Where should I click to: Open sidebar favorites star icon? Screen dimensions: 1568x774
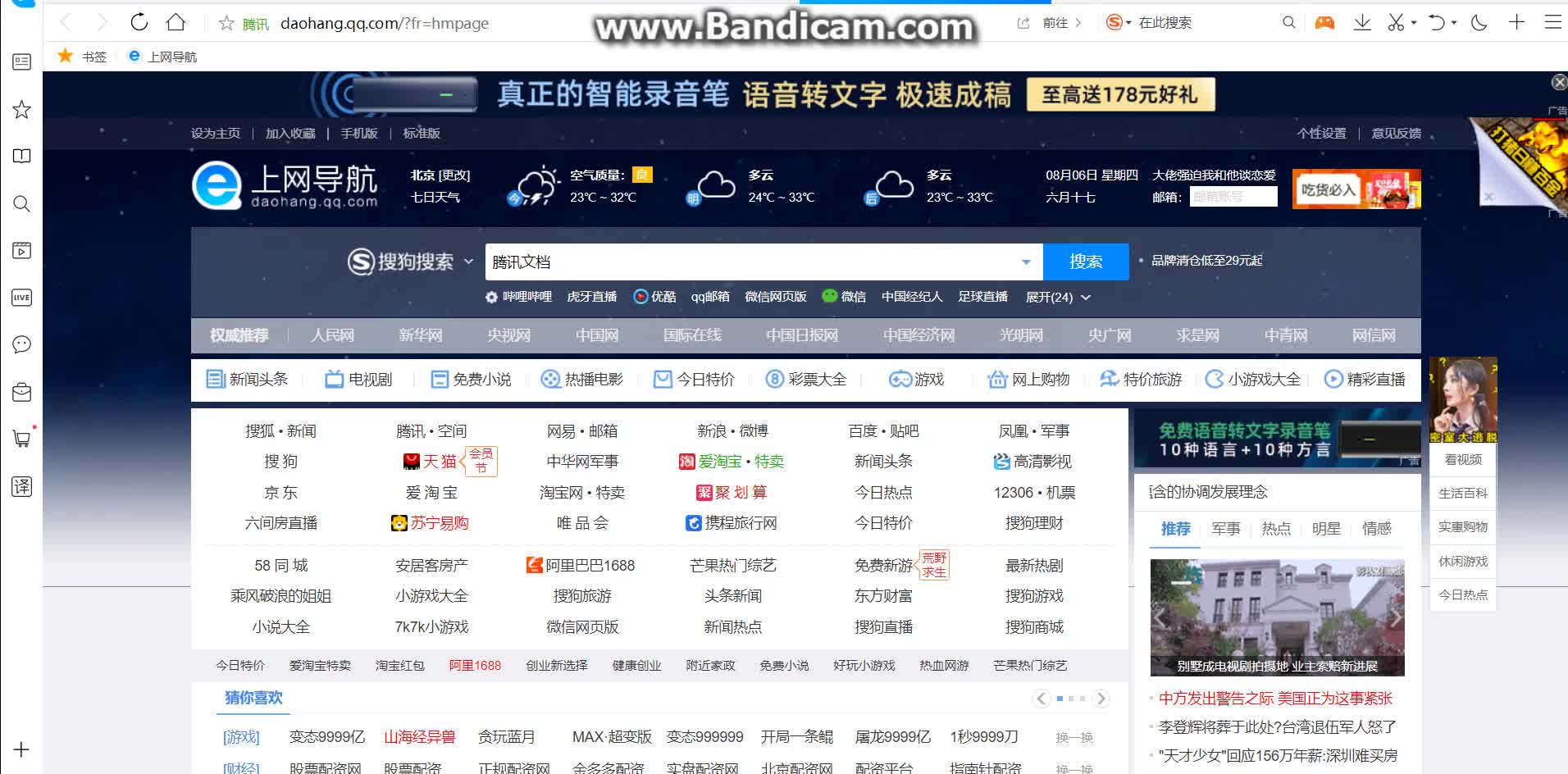click(22, 110)
